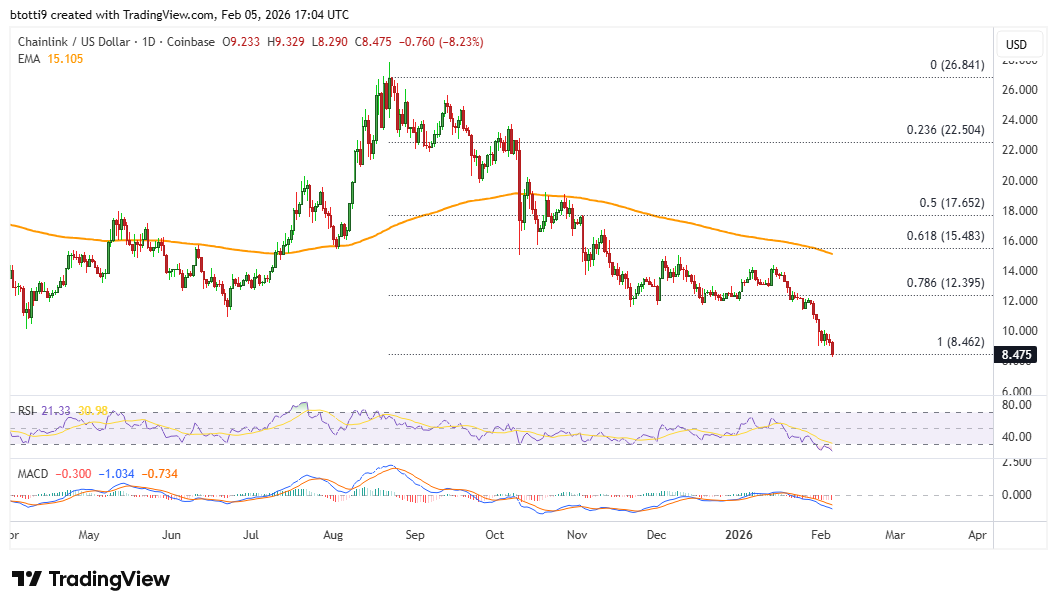
Task: Click the current price tag 8.475
Action: [1016, 355]
